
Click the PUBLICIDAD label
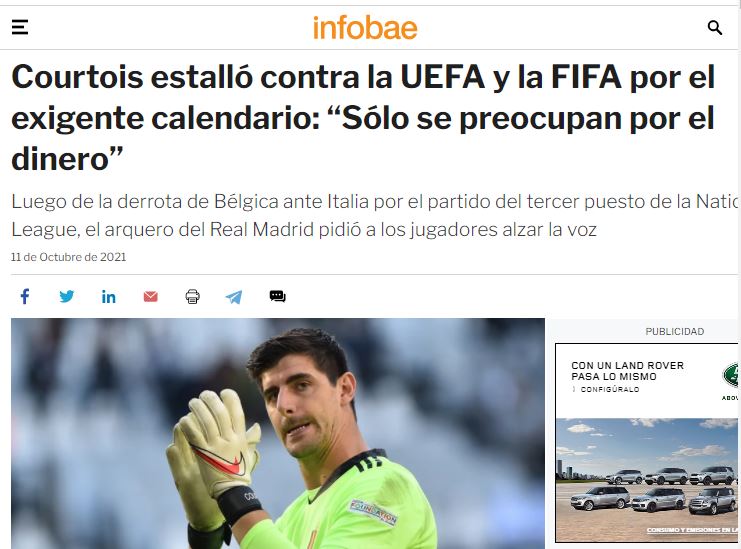point(675,332)
